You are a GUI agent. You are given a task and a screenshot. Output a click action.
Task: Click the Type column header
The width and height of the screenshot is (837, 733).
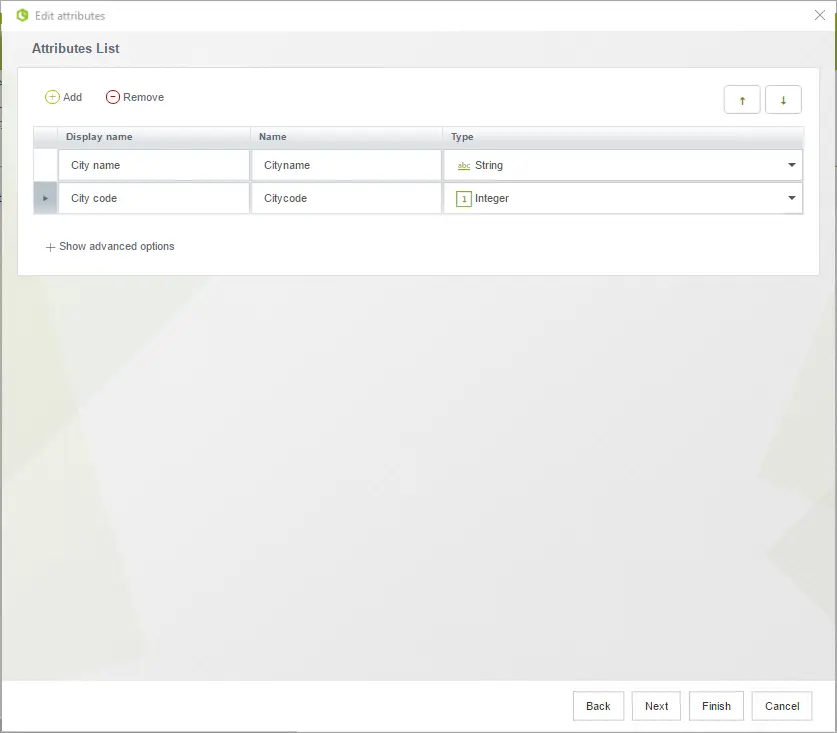pyautogui.click(x=623, y=137)
